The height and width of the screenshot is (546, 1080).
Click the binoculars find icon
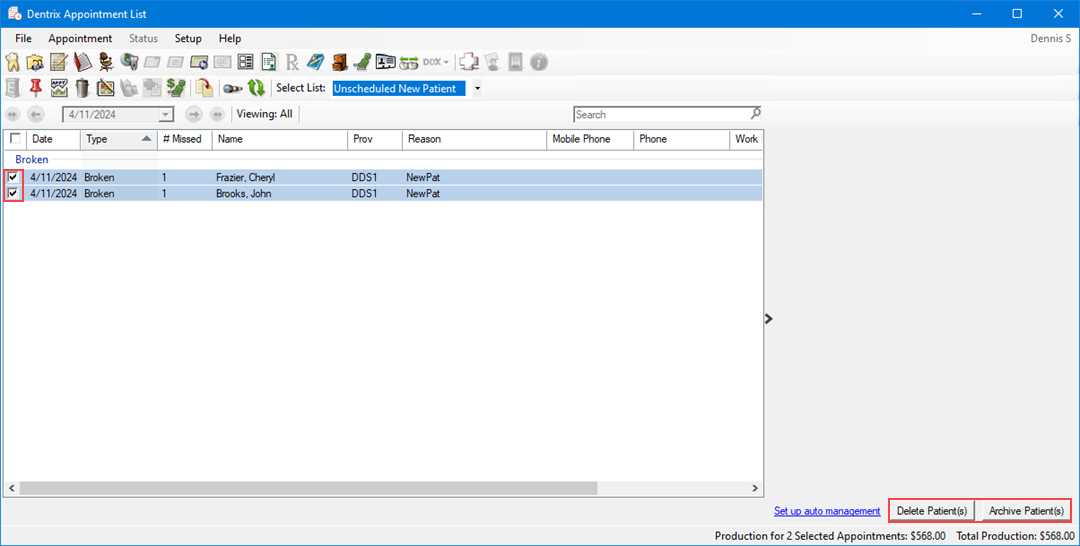click(x=232, y=88)
